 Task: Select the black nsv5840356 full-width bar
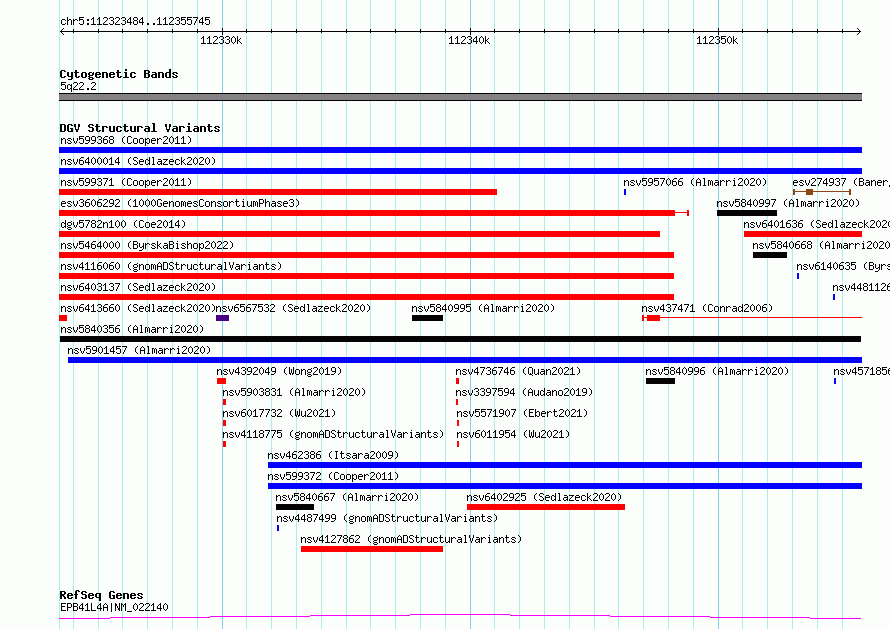pos(460,339)
